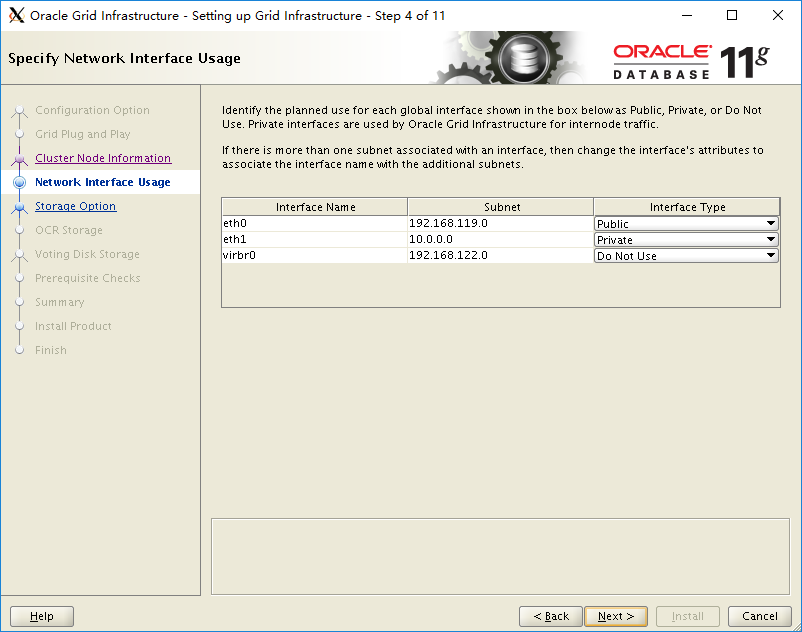This screenshot has height=632, width=802.
Task: Select the eth0 interface name cell
Action: 315,223
